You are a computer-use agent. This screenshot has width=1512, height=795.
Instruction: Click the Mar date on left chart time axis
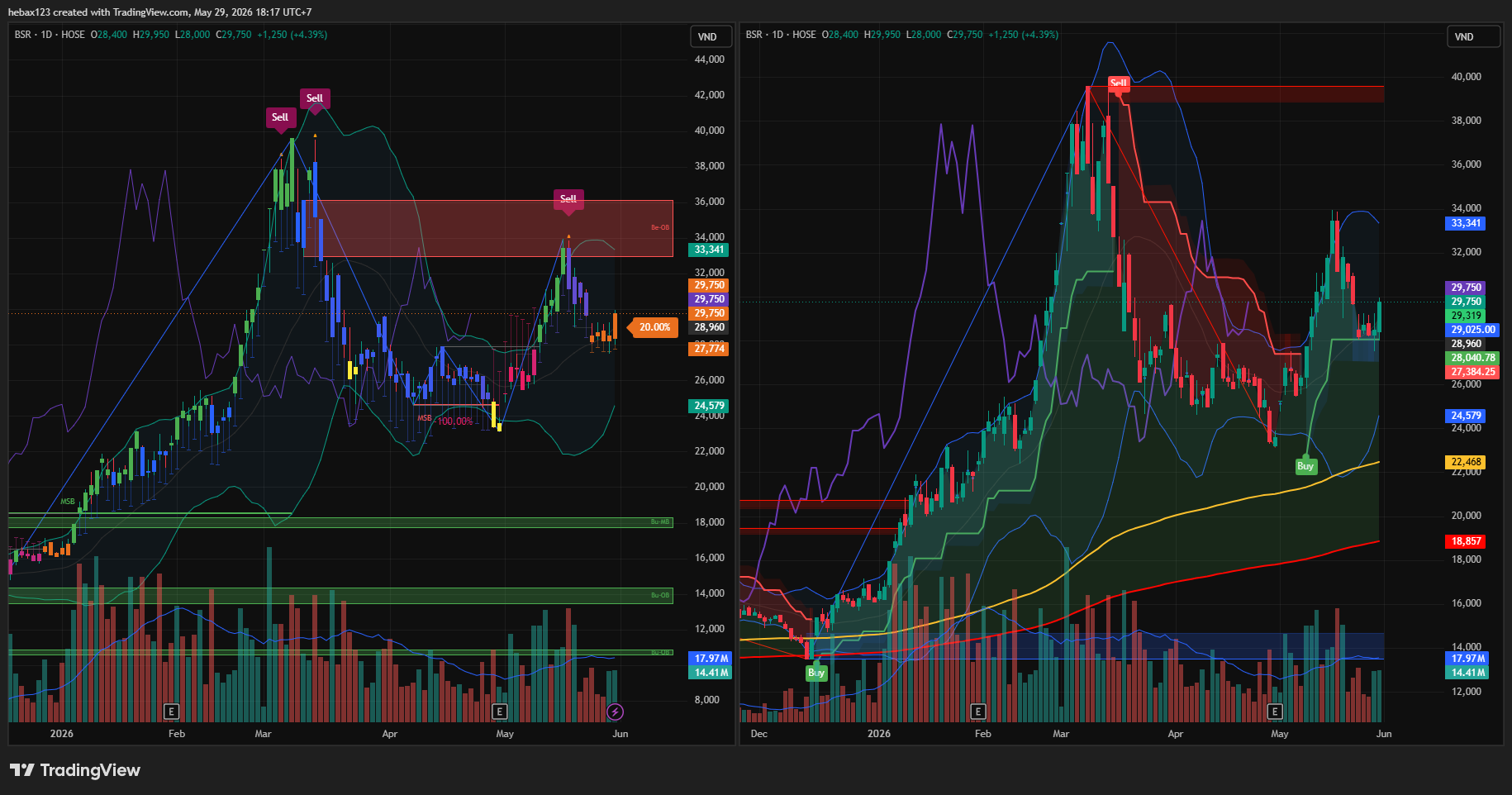(263, 734)
